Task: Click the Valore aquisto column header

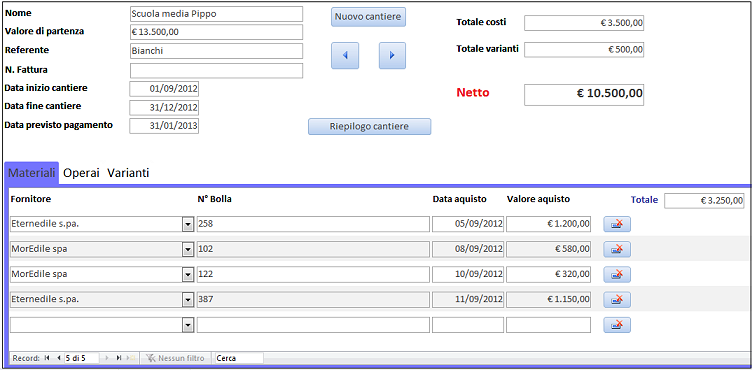Action: 538,199
